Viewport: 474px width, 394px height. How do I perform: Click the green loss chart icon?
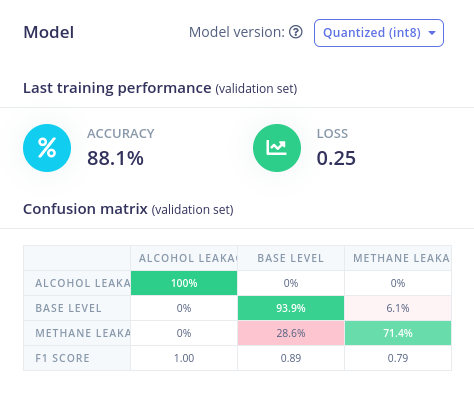[x=277, y=148]
